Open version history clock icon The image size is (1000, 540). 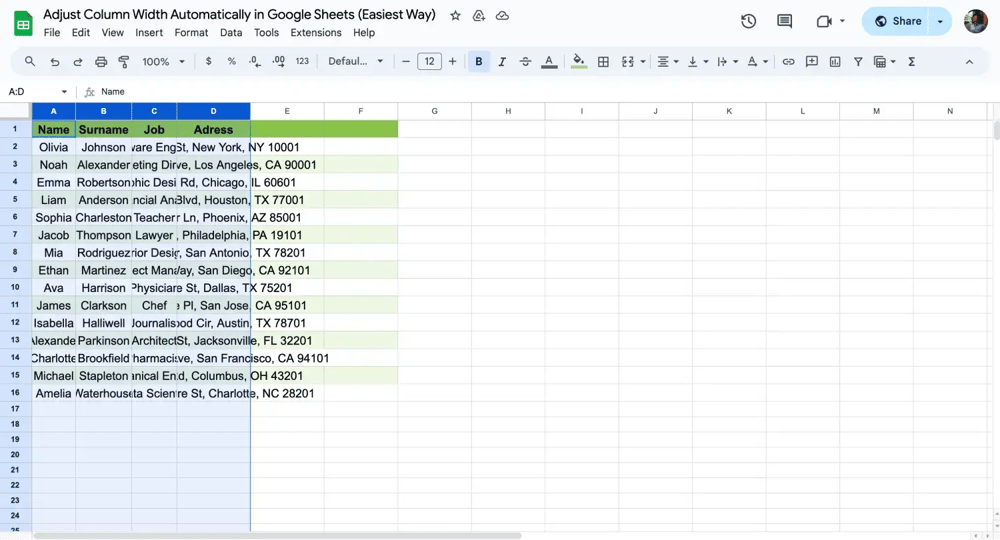pos(748,21)
